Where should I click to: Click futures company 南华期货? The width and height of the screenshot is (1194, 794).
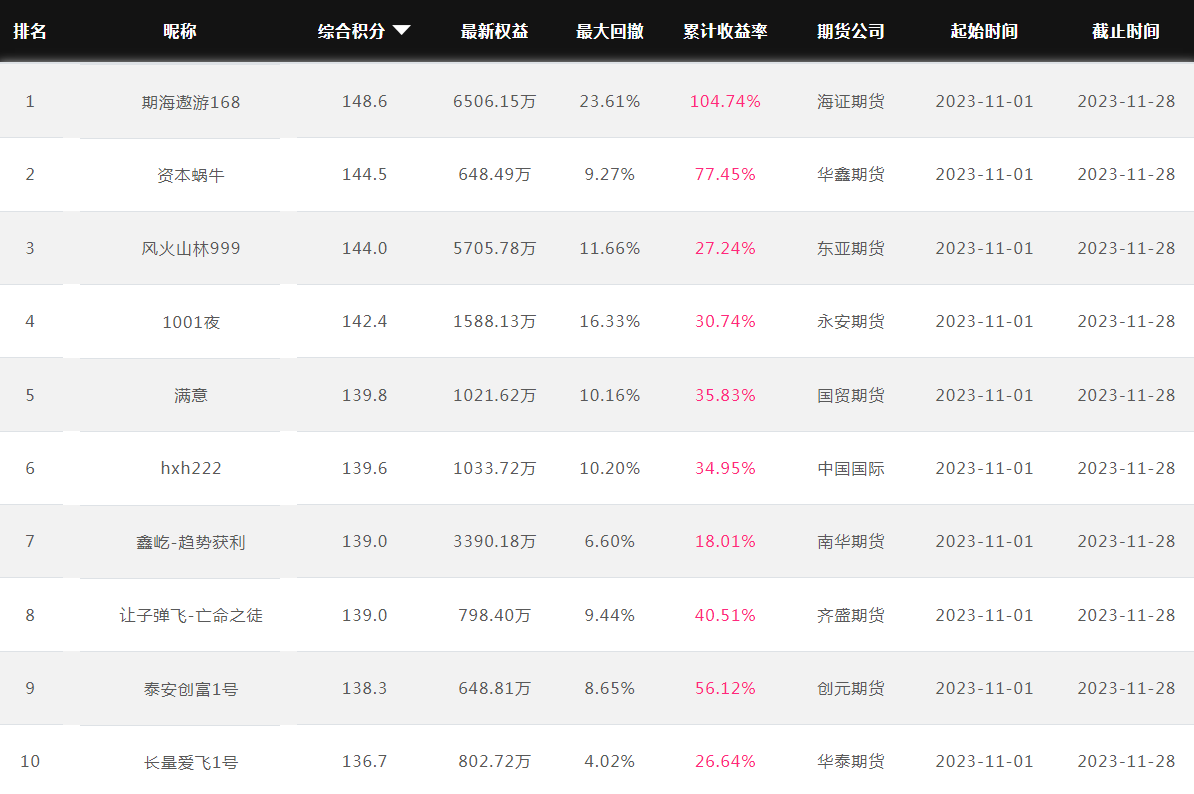pyautogui.click(x=851, y=541)
